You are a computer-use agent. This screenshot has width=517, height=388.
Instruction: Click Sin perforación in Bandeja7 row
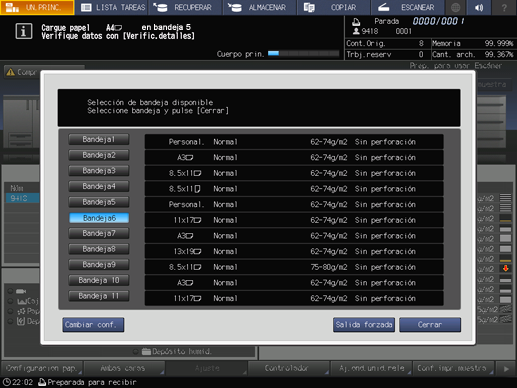[385, 236]
